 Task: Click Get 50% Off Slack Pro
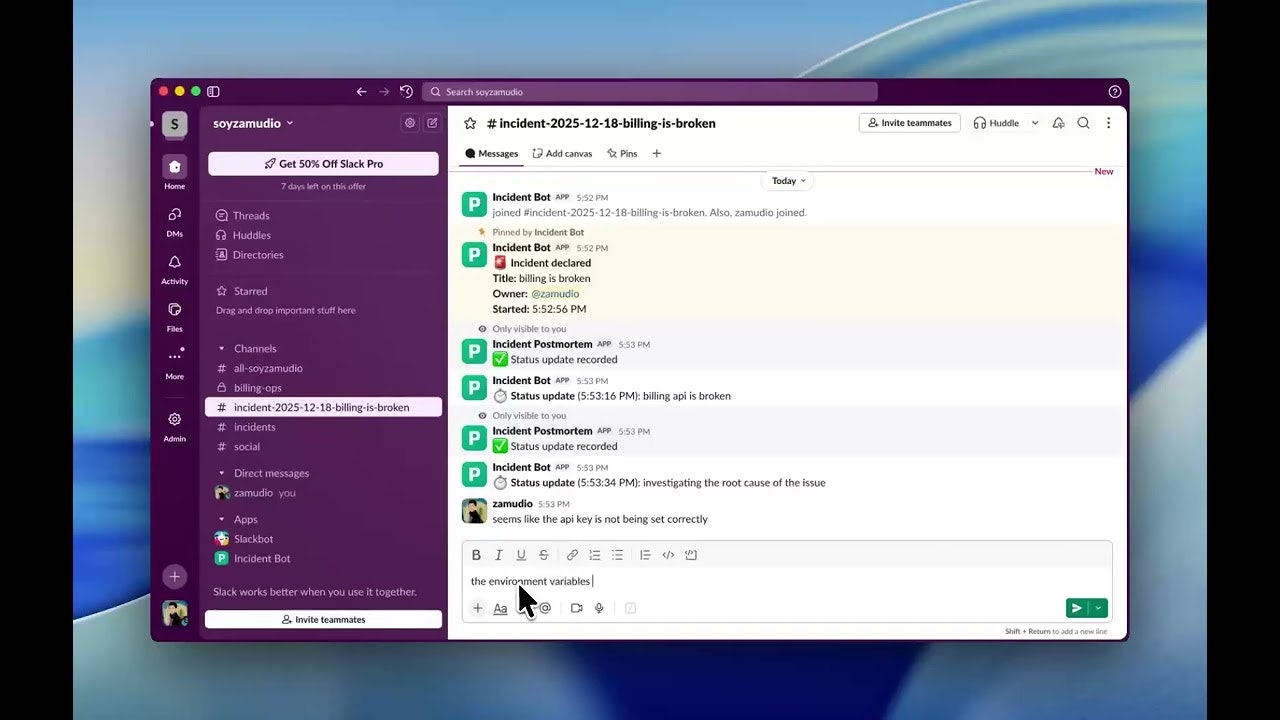[x=323, y=164]
